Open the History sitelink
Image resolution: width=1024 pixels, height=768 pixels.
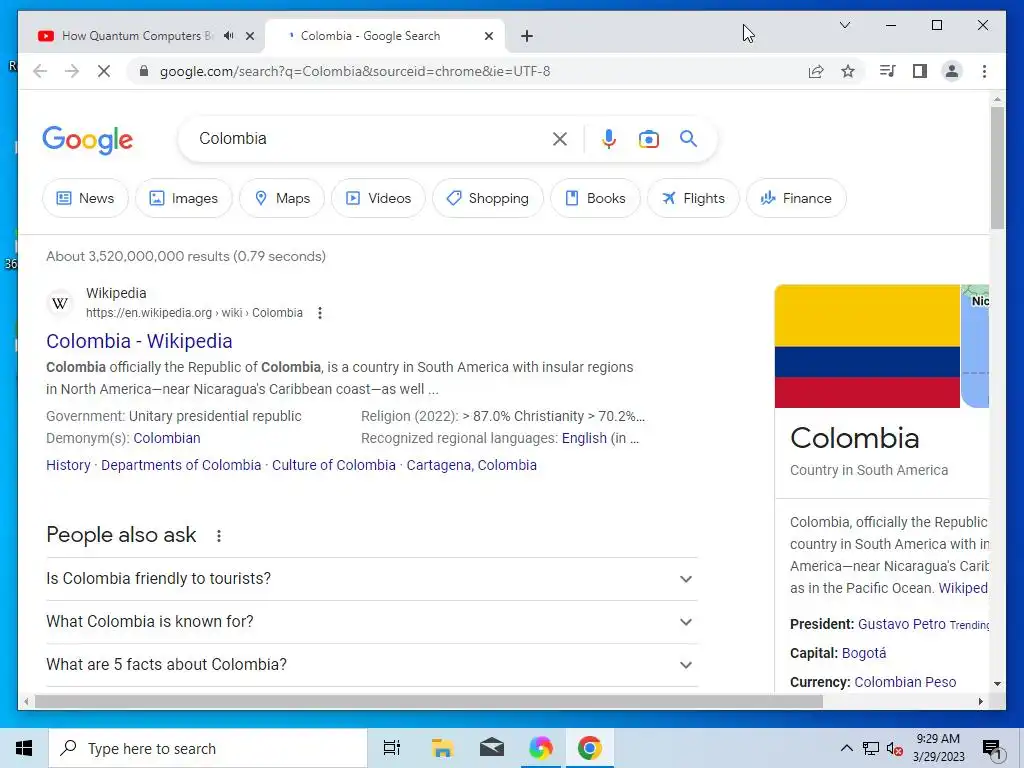68,465
